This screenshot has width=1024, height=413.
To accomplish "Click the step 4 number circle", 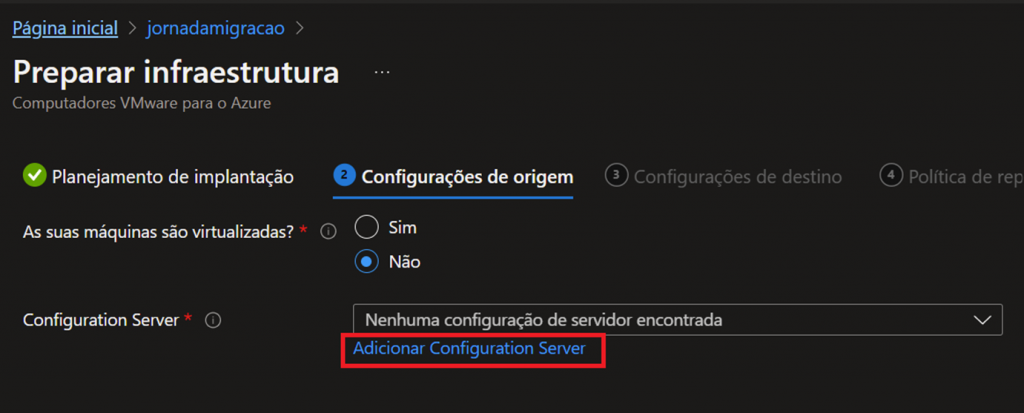I will pyautogui.click(x=890, y=176).
